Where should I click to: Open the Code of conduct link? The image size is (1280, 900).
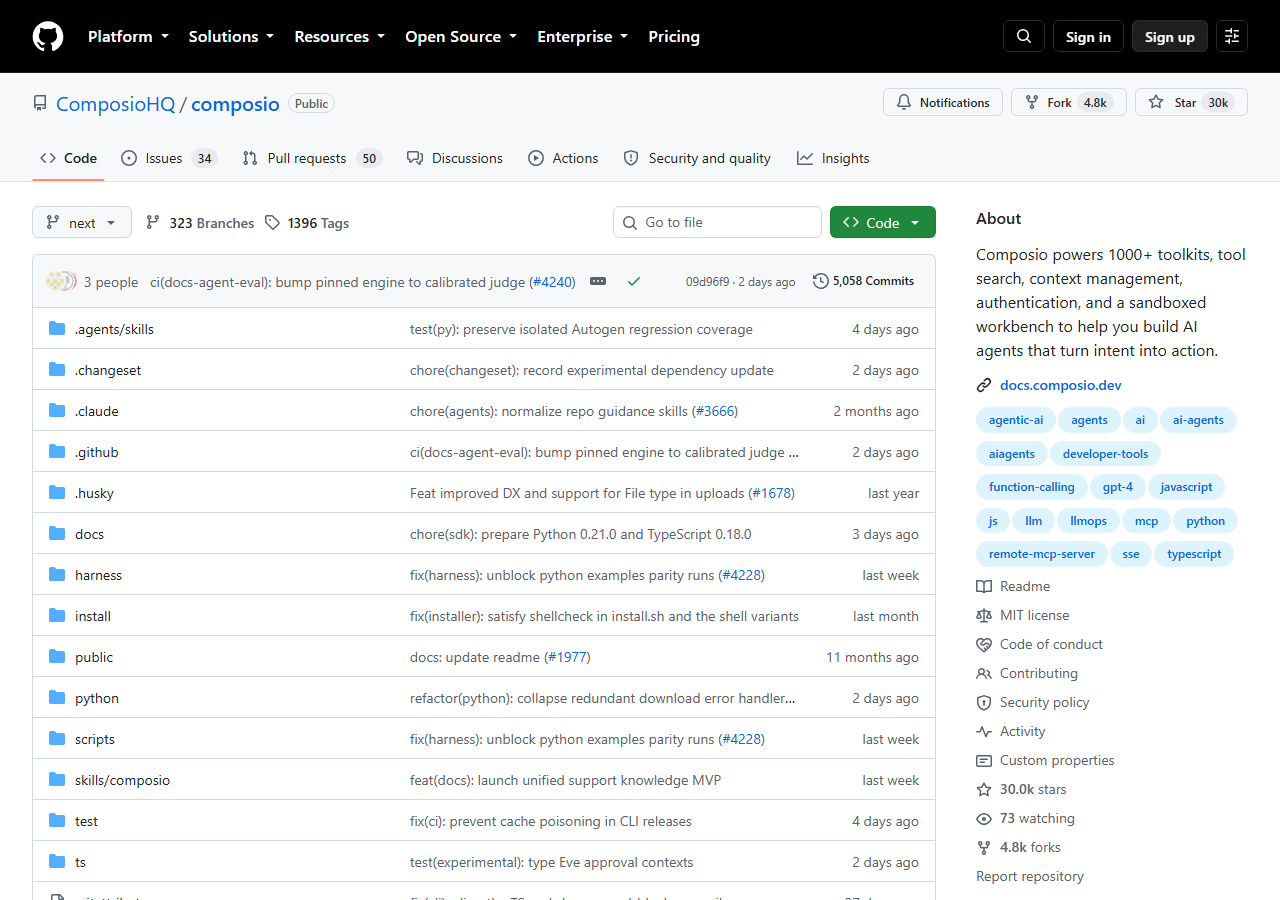[x=1040, y=644]
